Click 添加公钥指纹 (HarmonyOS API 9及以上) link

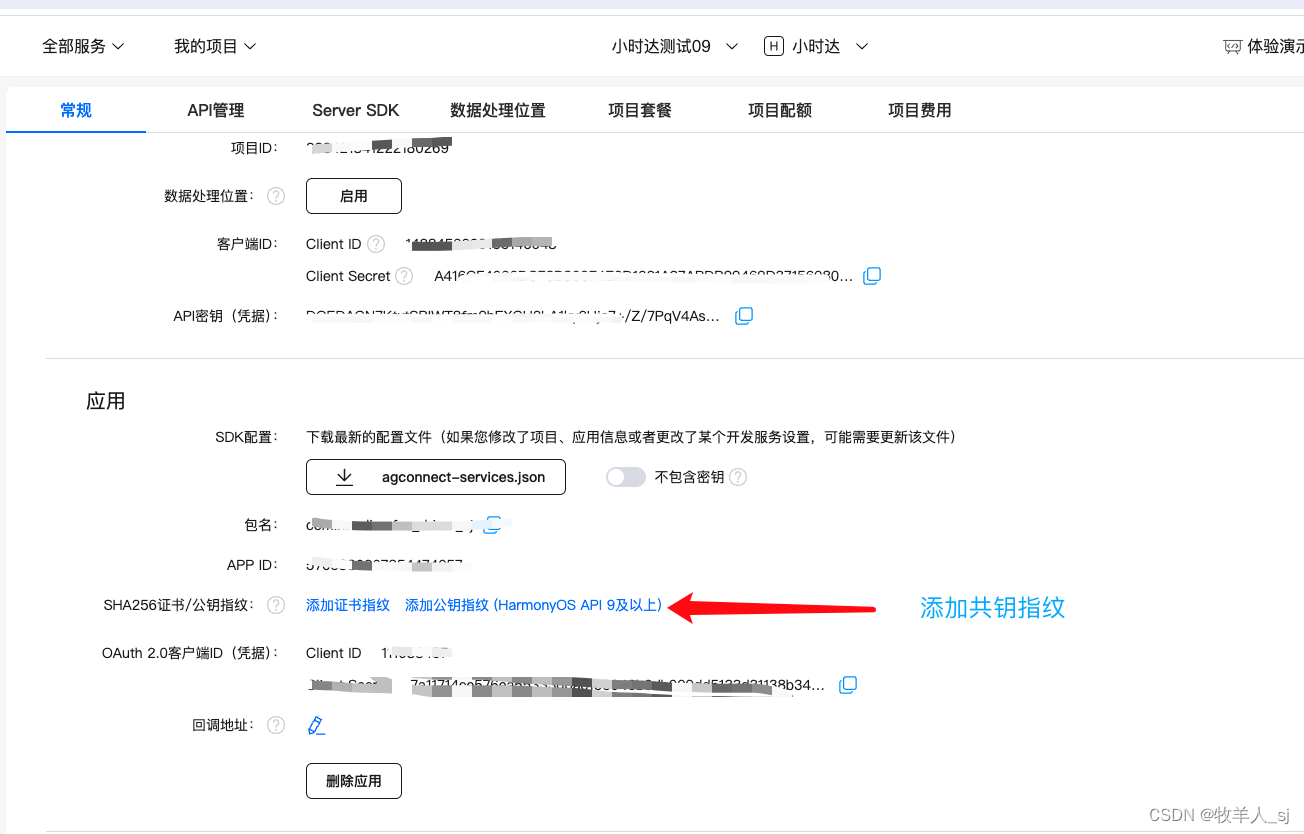click(x=533, y=605)
